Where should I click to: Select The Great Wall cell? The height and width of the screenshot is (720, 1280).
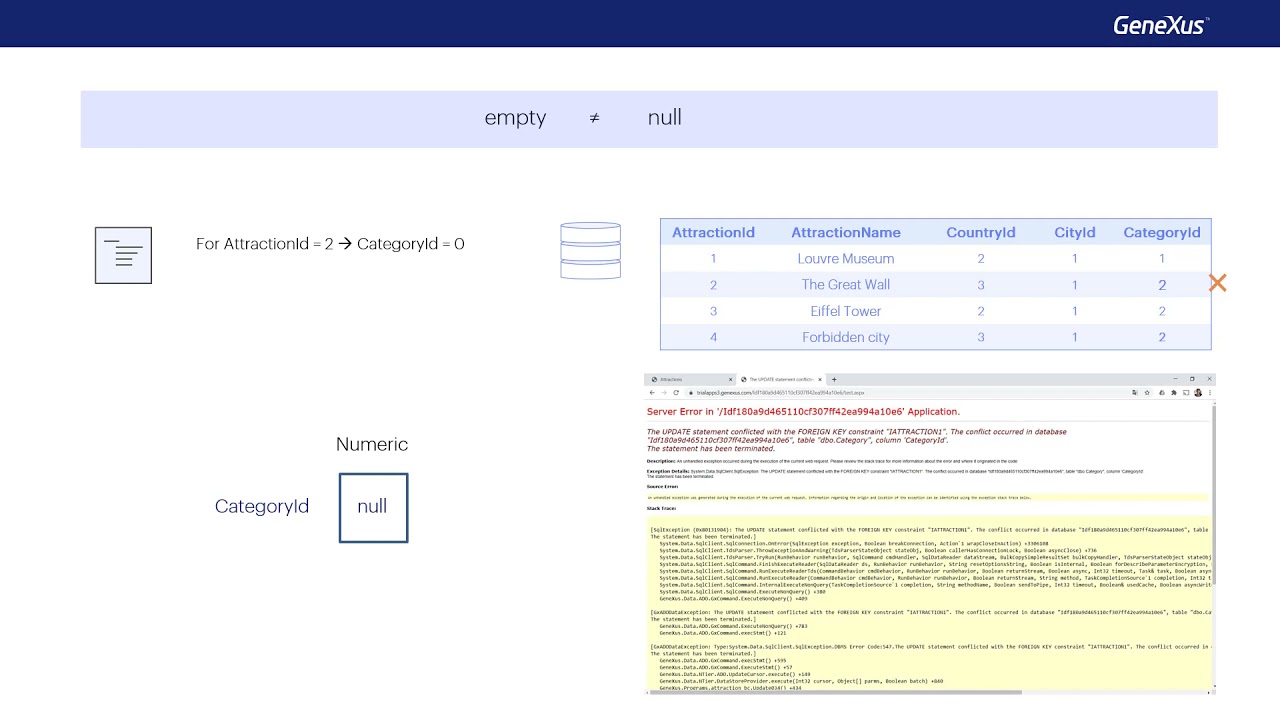point(846,284)
